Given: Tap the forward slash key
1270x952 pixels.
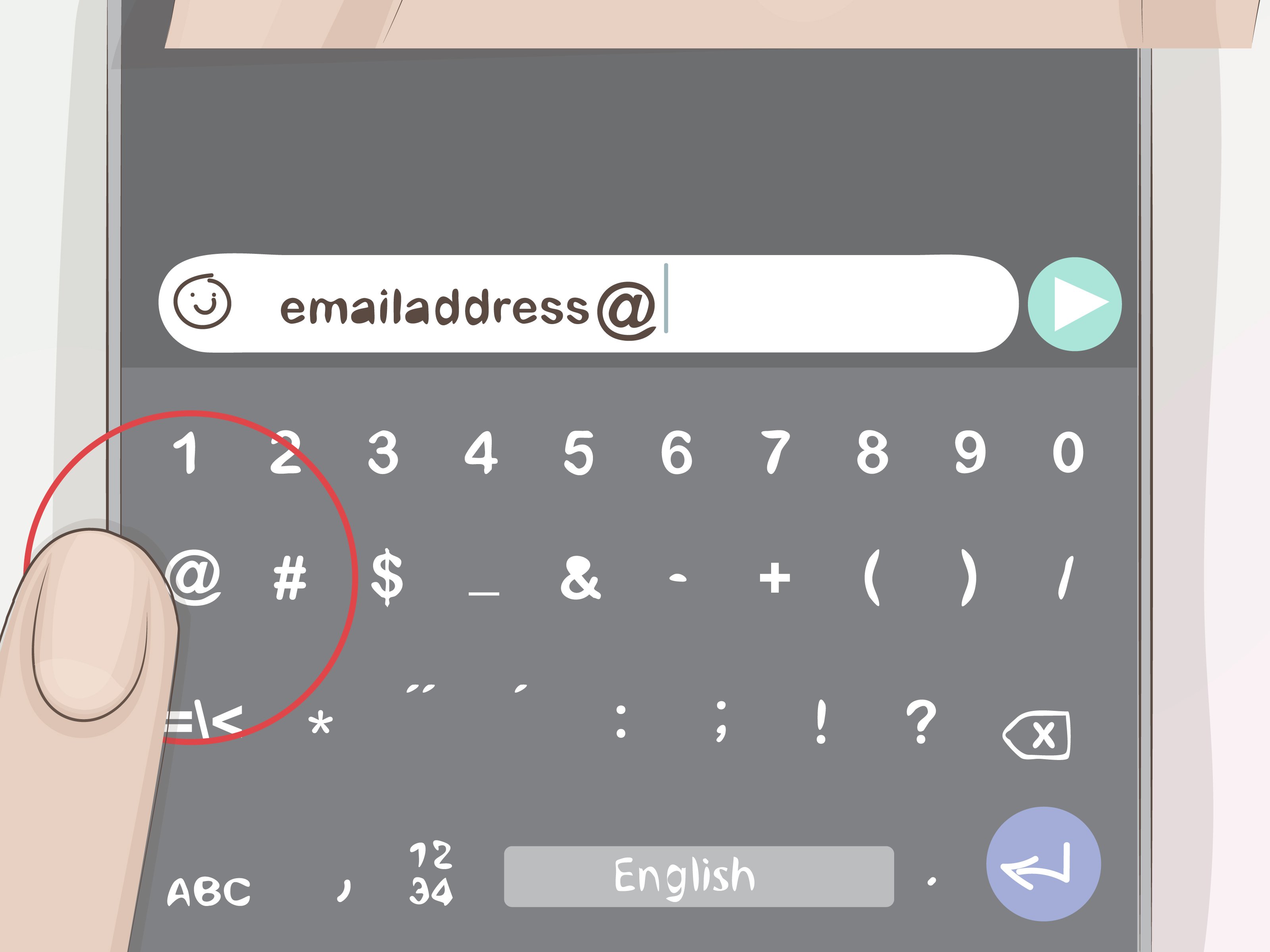Looking at the screenshot, I should pyautogui.click(x=1066, y=577).
